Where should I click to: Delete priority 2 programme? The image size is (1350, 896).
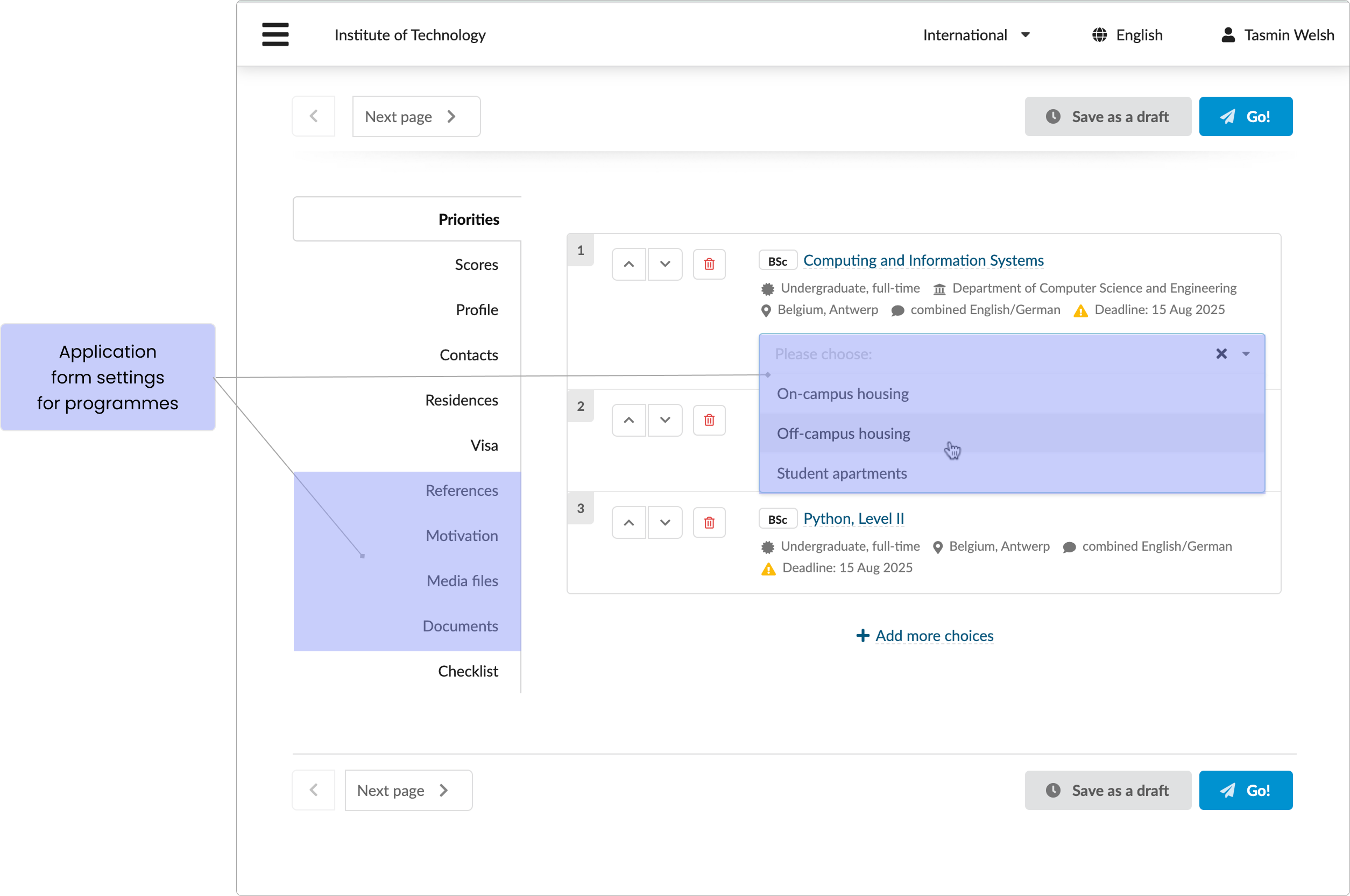coord(709,420)
